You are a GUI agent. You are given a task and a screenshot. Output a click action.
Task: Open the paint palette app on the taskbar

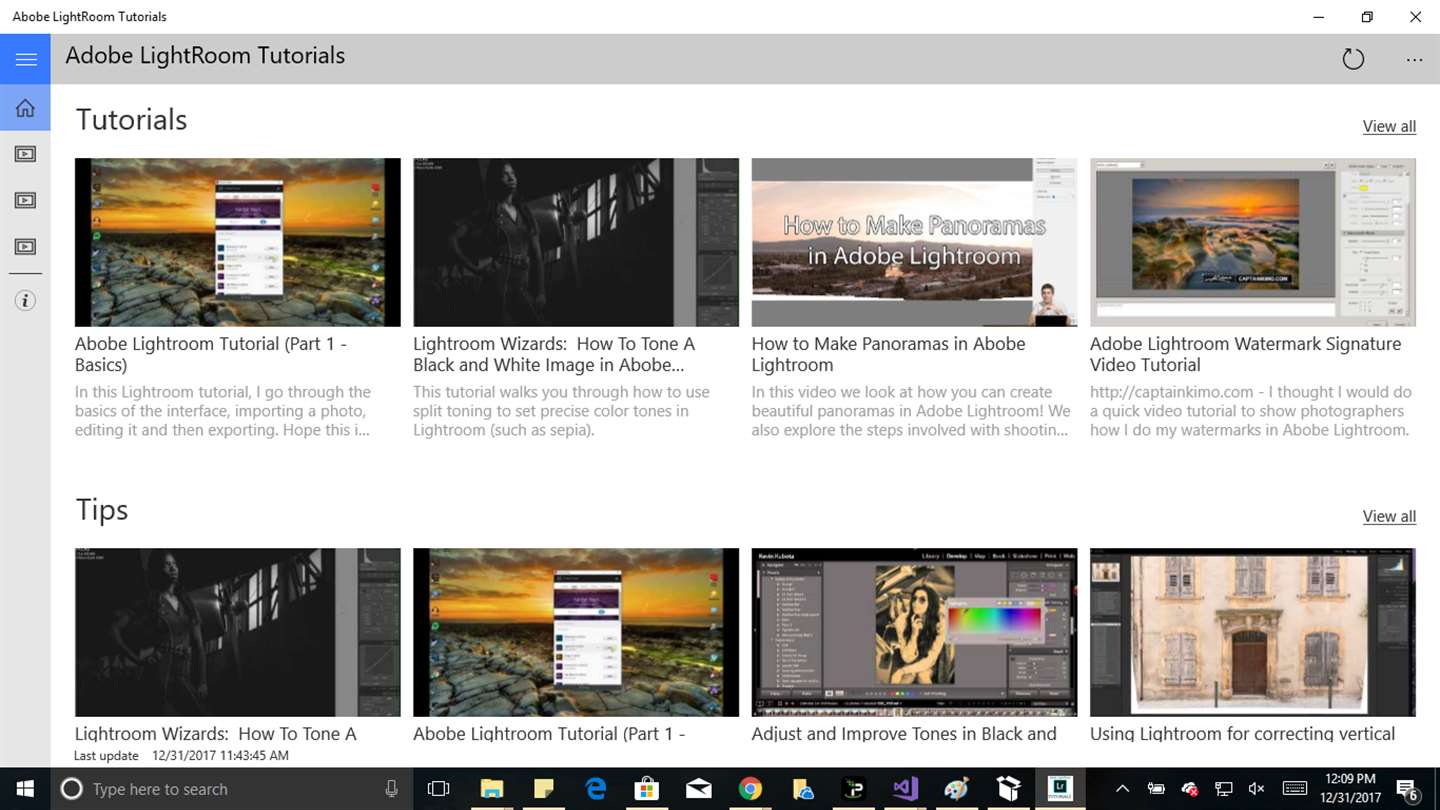pyautogui.click(x=957, y=789)
